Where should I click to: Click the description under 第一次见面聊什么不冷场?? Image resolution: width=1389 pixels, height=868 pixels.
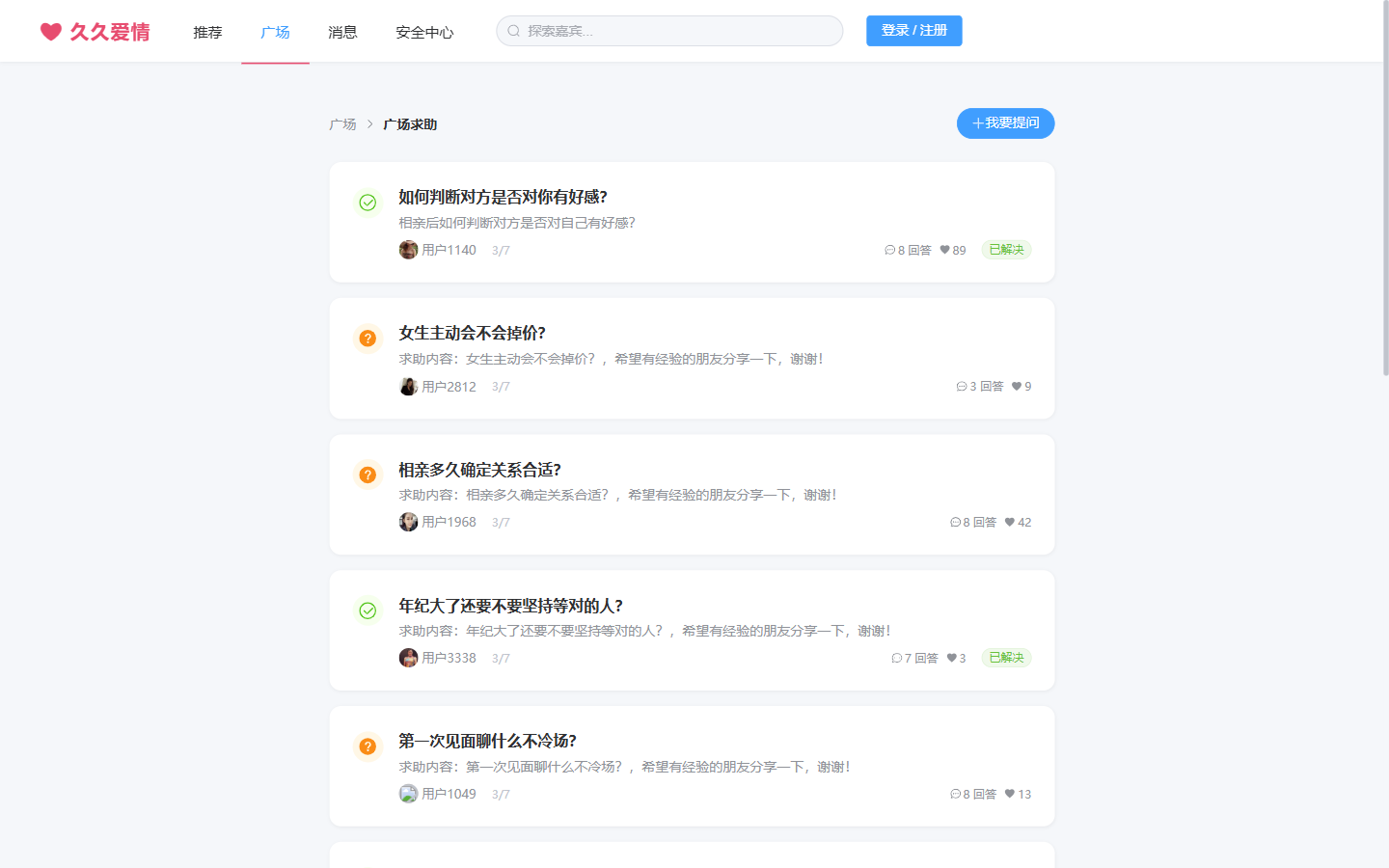pos(624,767)
